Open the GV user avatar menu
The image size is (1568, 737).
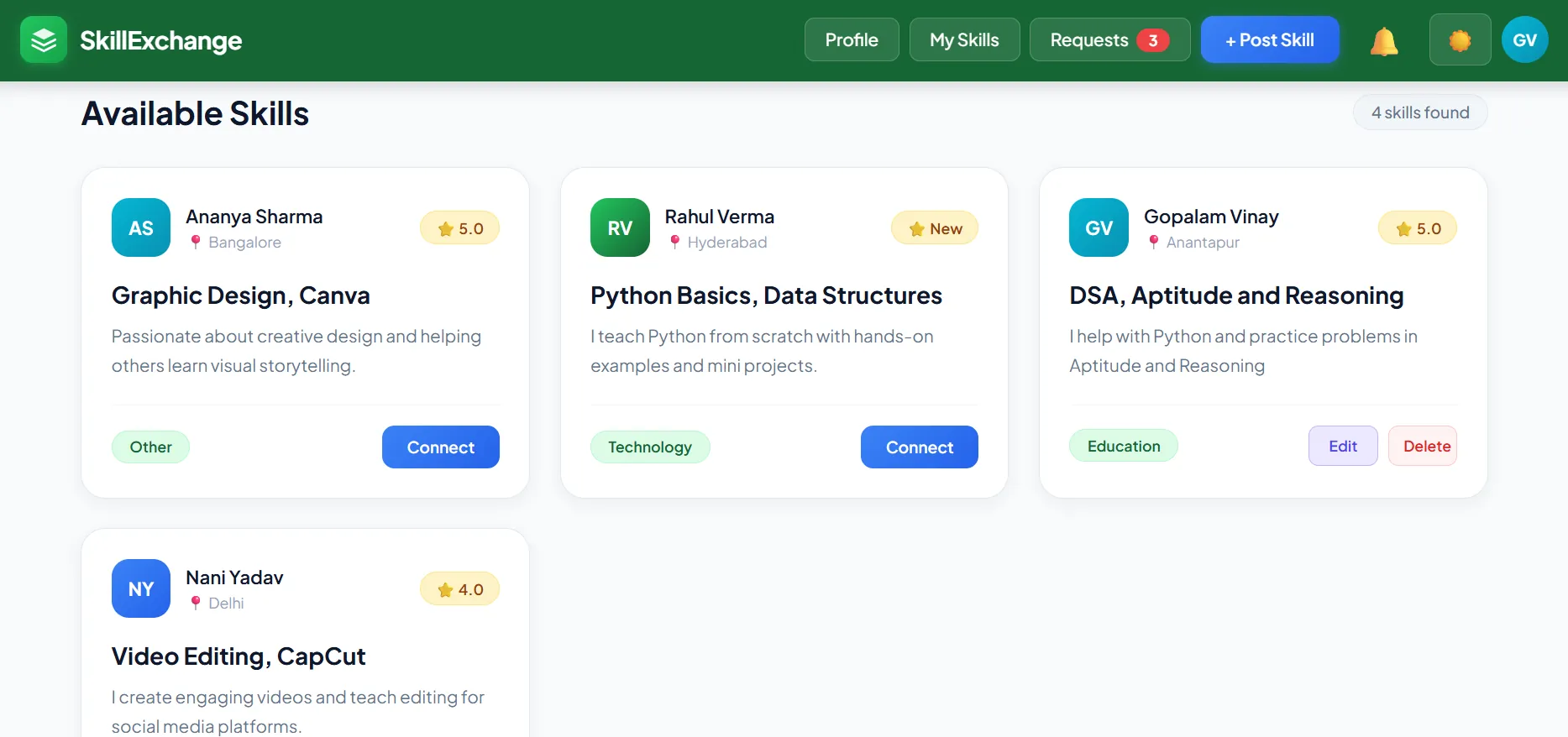(1525, 39)
